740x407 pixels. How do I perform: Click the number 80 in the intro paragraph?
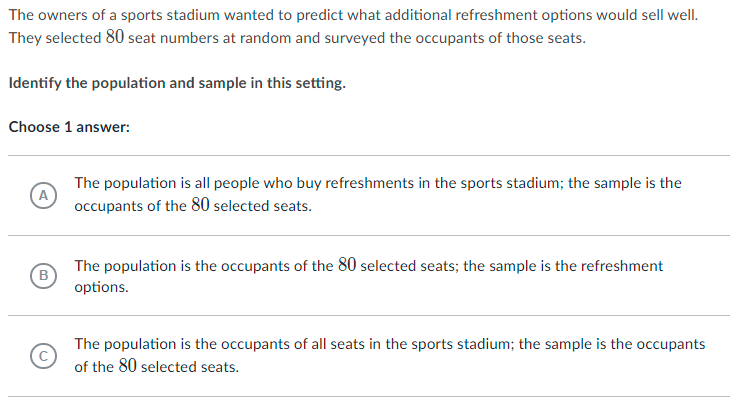click(115, 37)
